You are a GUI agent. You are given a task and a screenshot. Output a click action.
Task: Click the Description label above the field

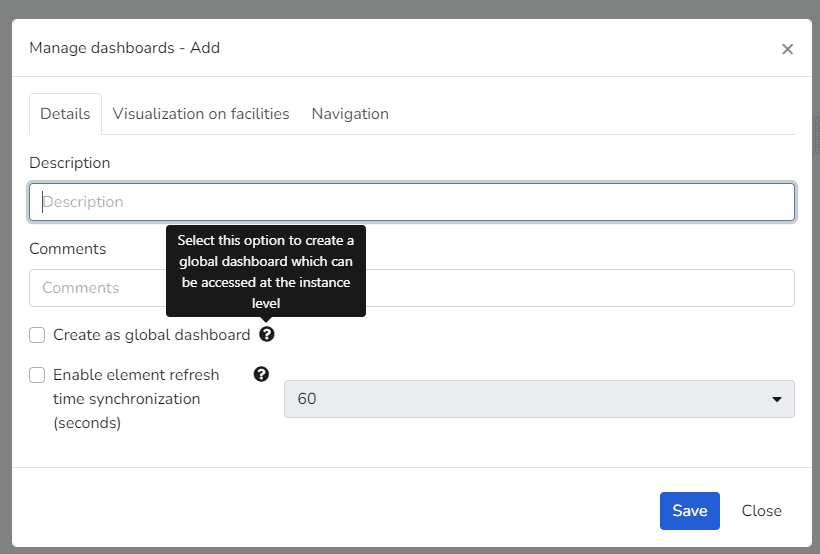pyautogui.click(x=70, y=163)
